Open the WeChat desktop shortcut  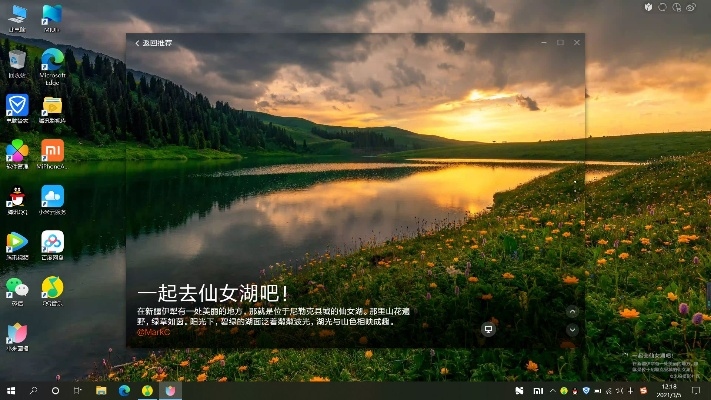point(17,287)
